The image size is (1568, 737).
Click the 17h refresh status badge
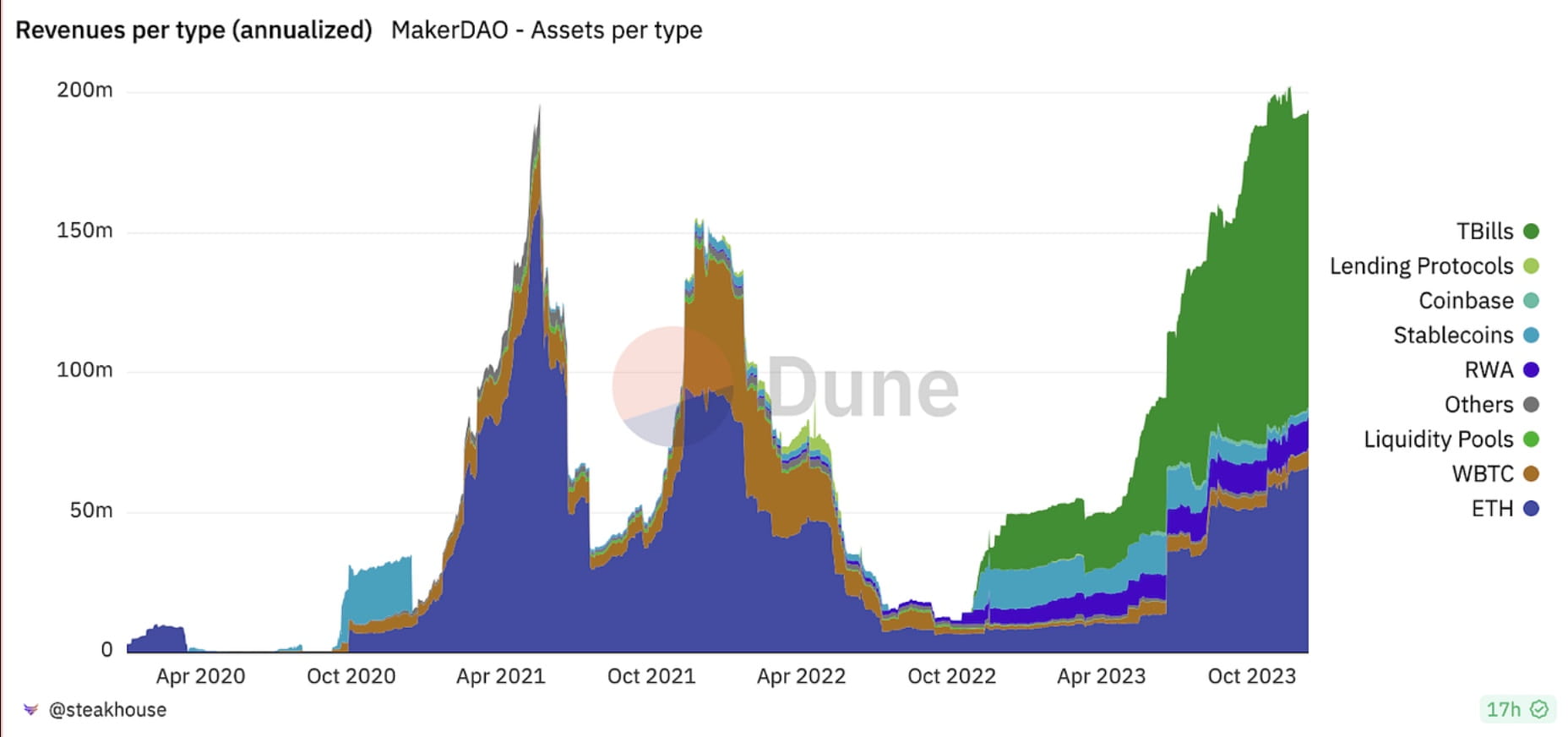pos(1517,709)
